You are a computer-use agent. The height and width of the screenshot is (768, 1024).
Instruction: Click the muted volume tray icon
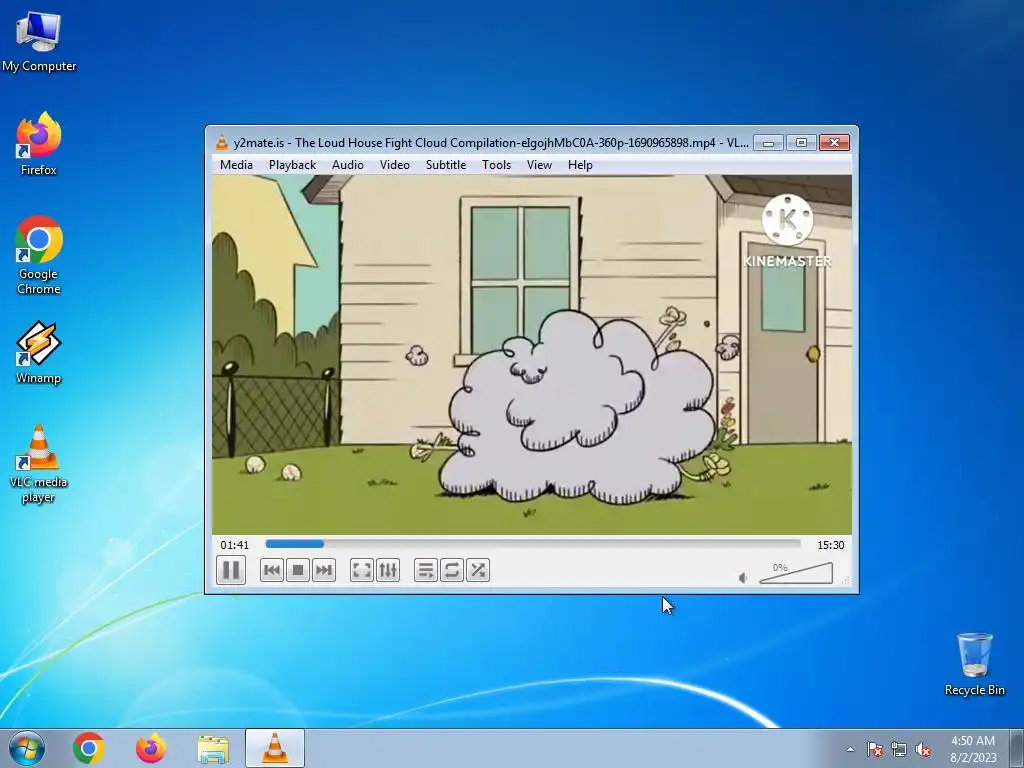(923, 749)
